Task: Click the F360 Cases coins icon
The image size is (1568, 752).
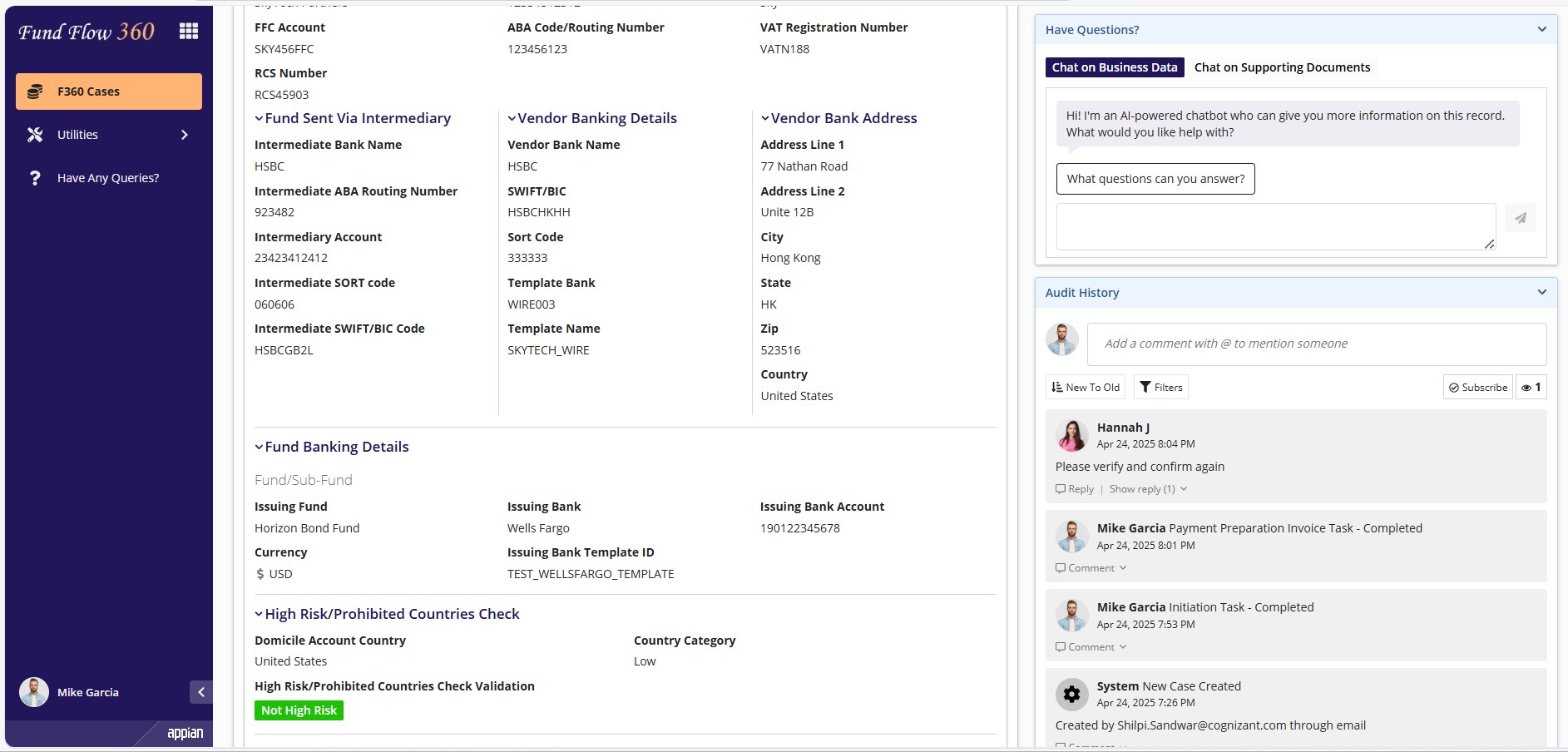Action: click(35, 92)
